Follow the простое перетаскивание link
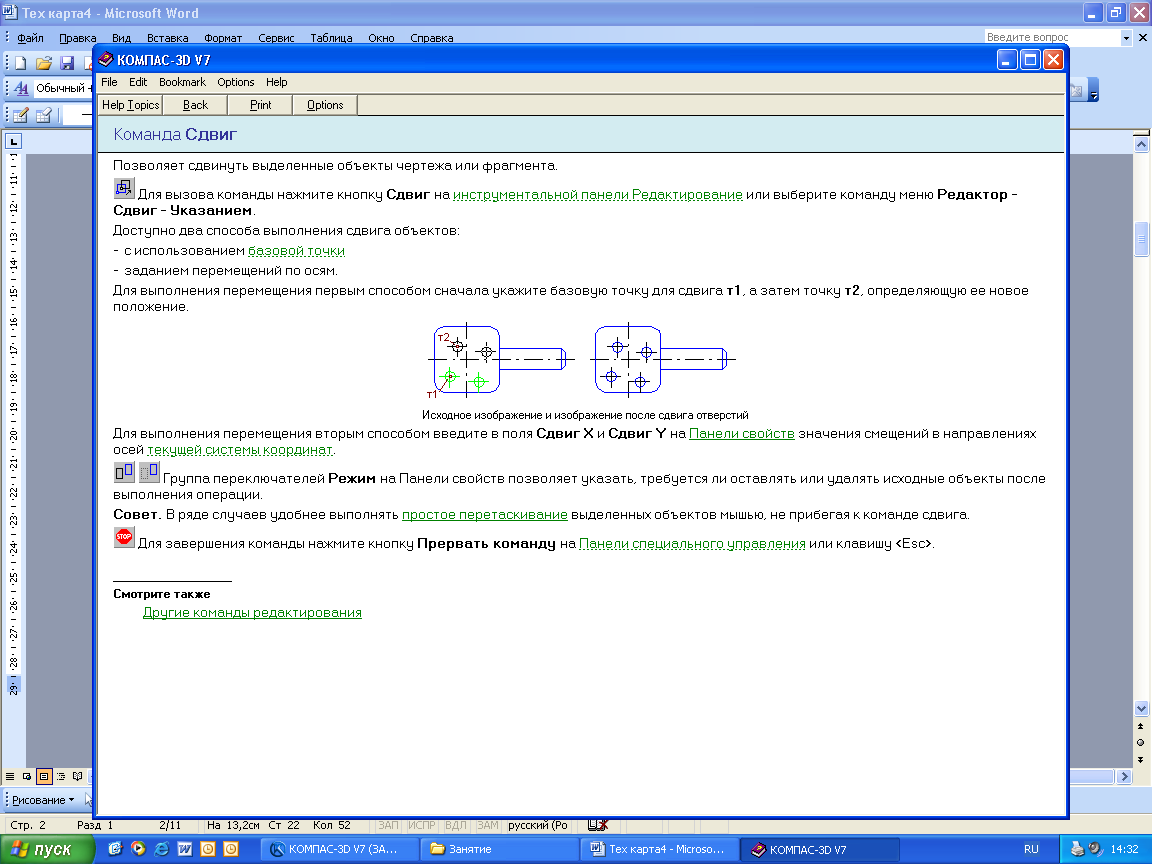 (x=484, y=514)
